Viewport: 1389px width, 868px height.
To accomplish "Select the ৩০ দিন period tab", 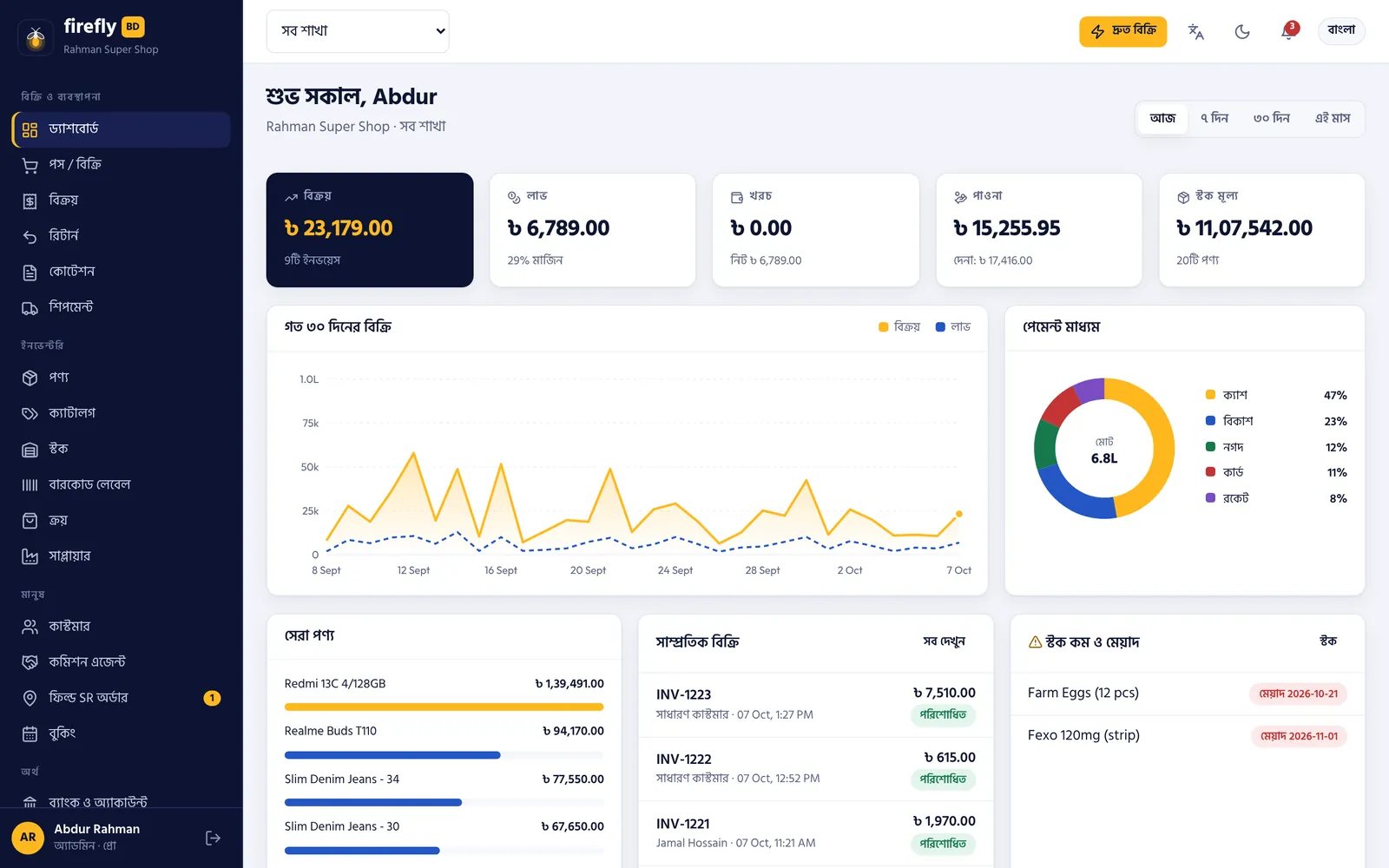I will click(1271, 118).
